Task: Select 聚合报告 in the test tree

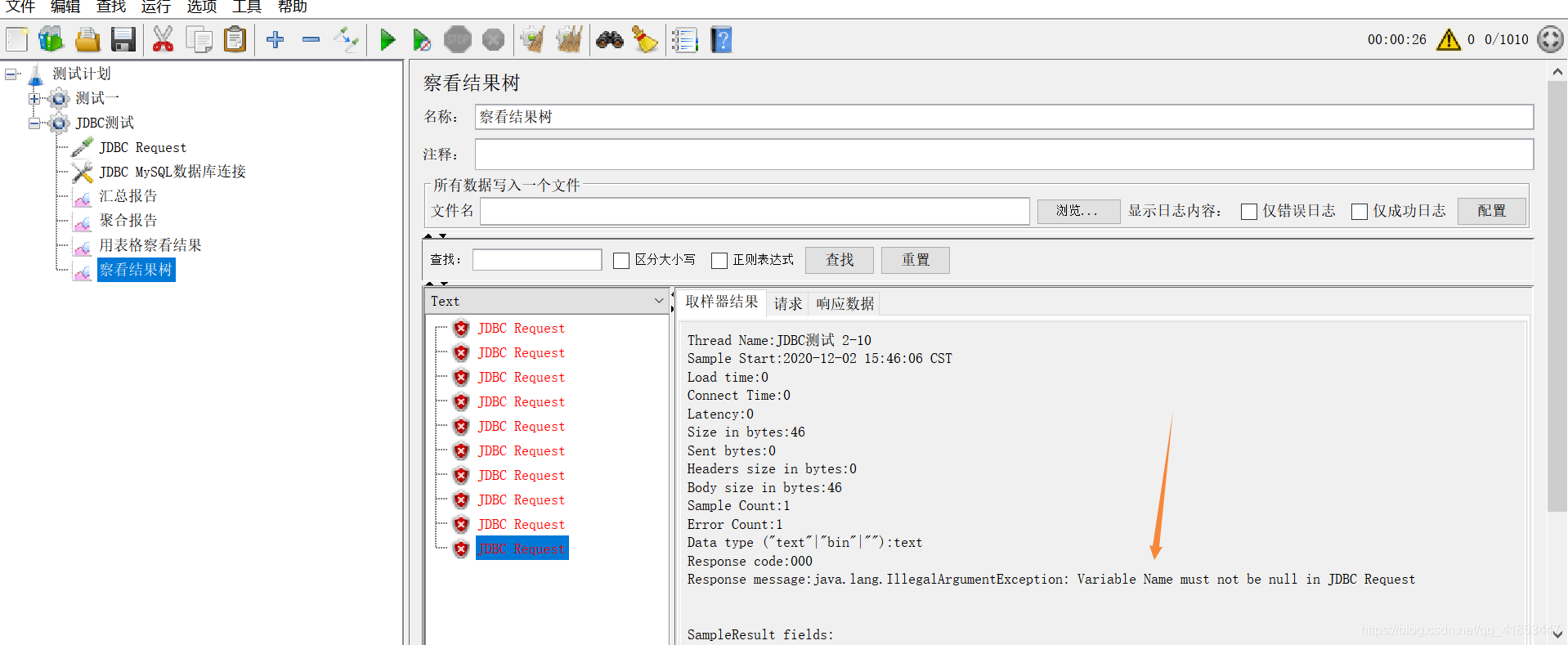Action: tap(128, 221)
